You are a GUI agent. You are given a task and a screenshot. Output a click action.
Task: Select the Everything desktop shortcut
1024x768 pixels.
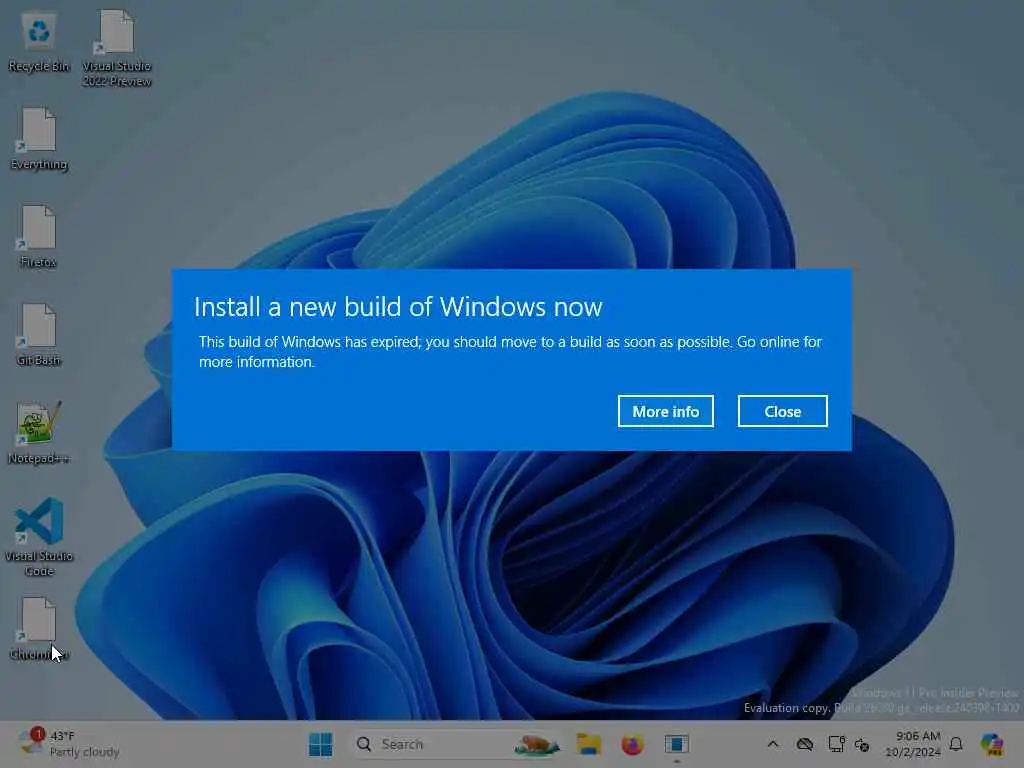(39, 140)
